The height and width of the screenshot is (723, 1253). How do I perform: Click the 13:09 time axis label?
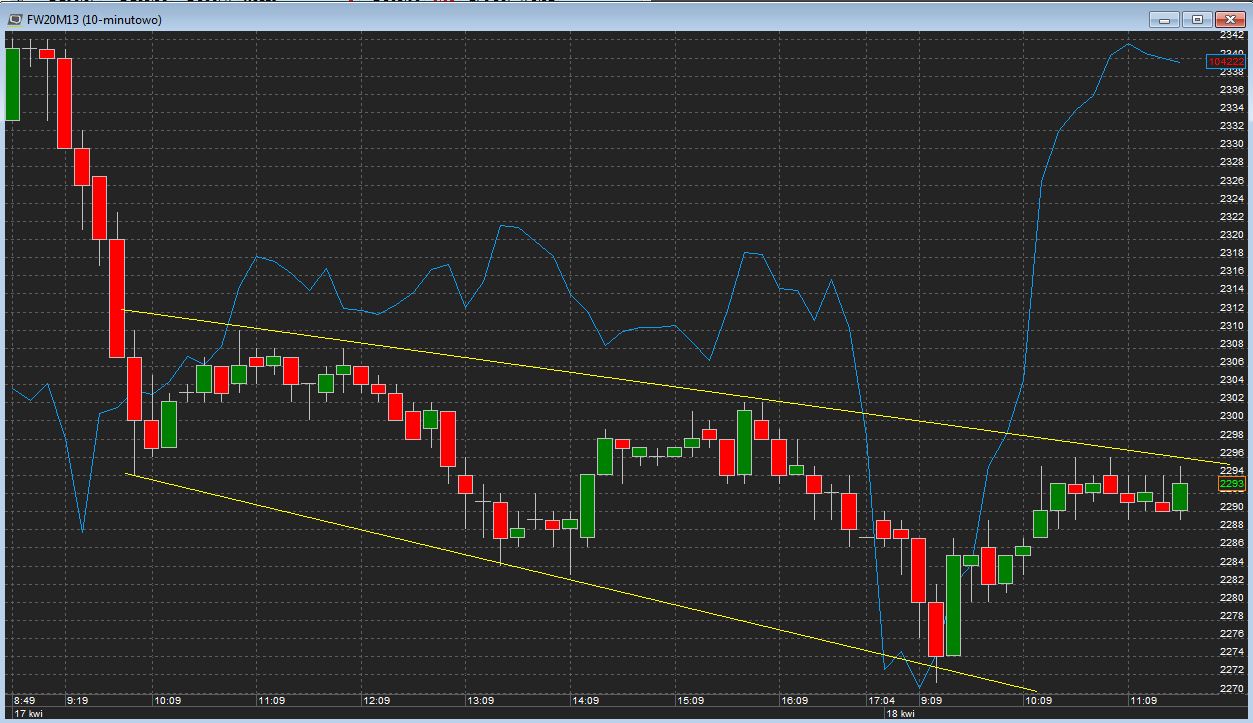[x=482, y=701]
